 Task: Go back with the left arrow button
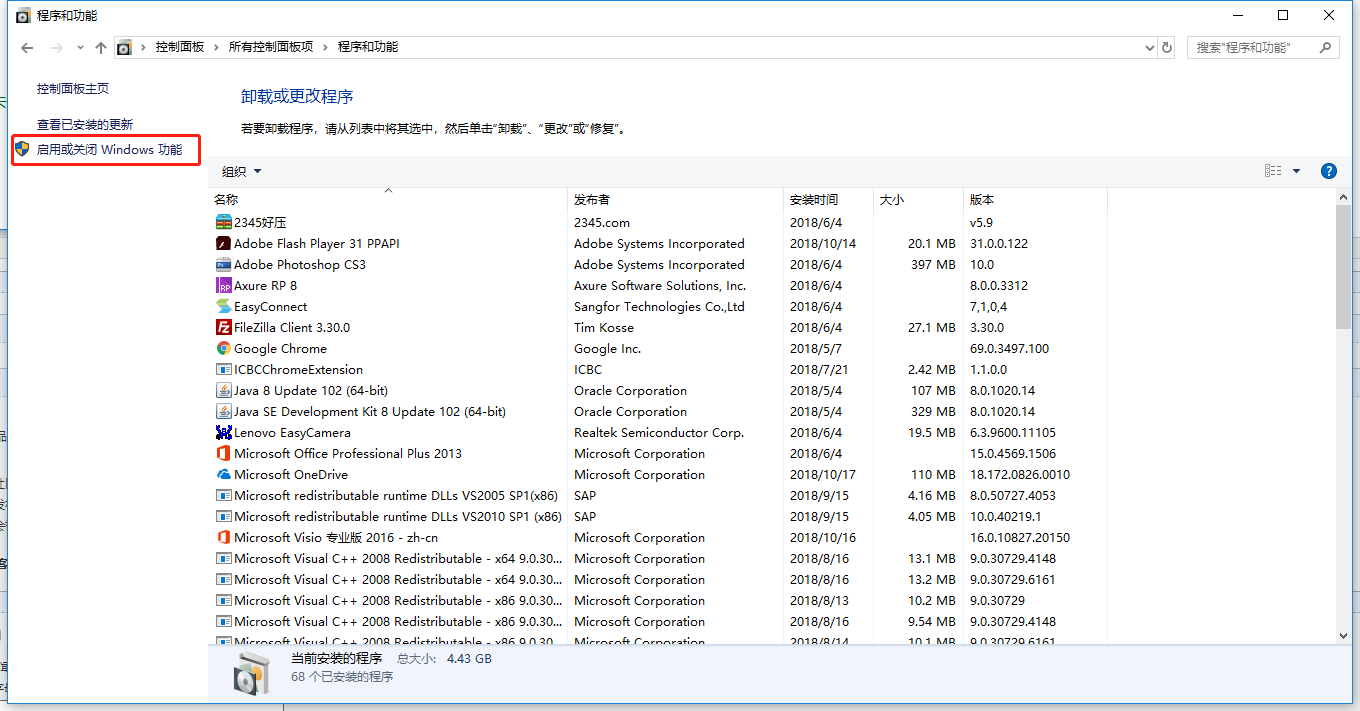[27, 48]
